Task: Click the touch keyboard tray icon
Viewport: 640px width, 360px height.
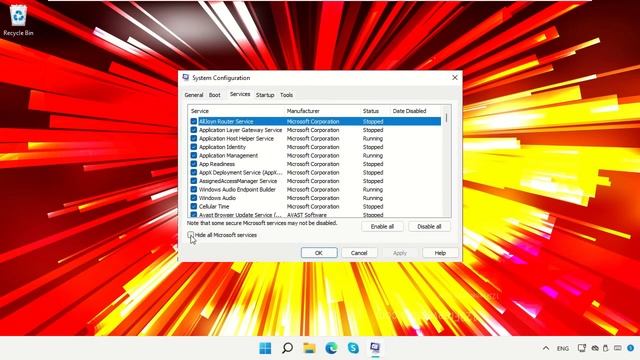Action: tap(618, 348)
